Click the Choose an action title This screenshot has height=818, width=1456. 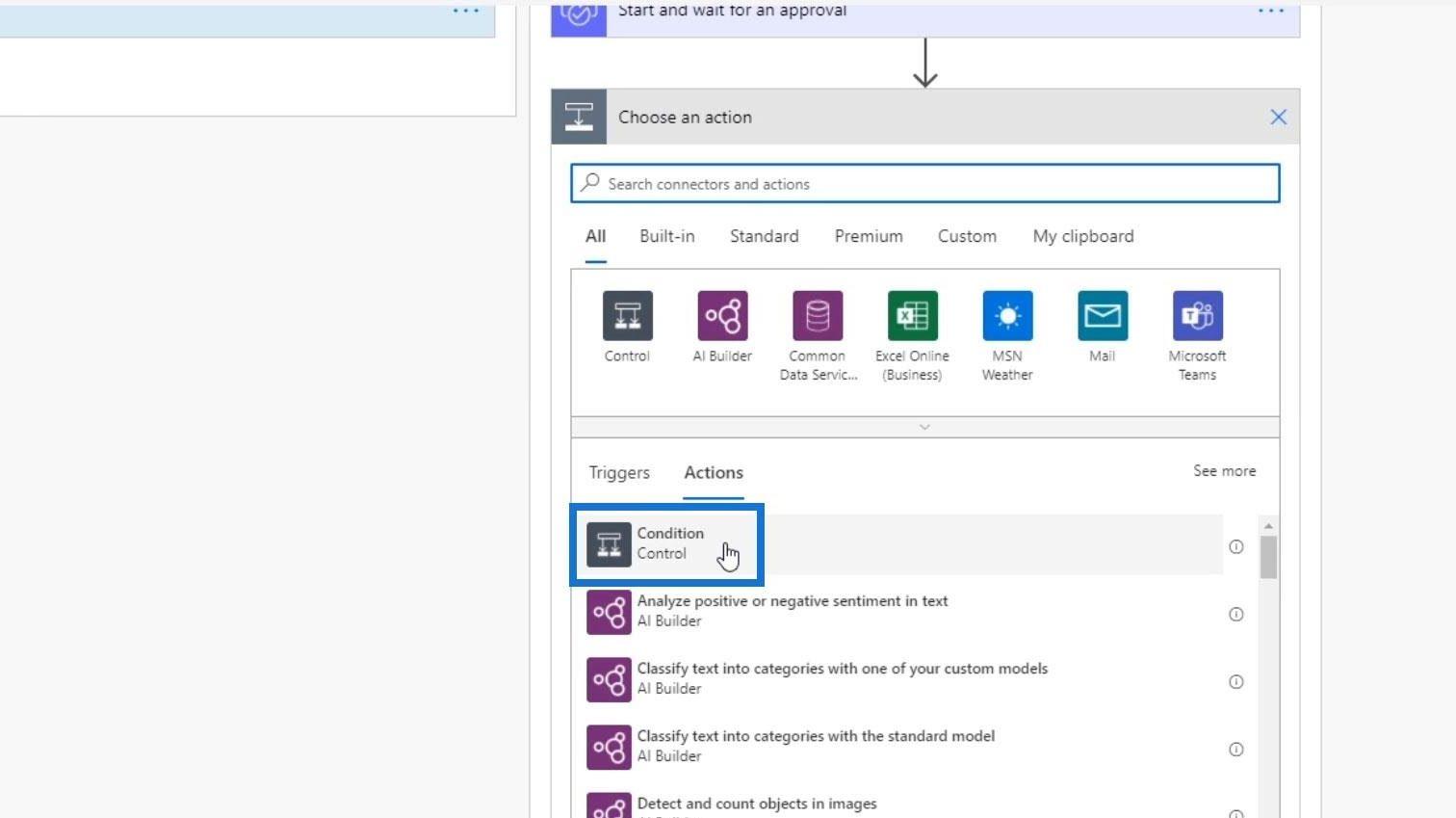tap(685, 118)
